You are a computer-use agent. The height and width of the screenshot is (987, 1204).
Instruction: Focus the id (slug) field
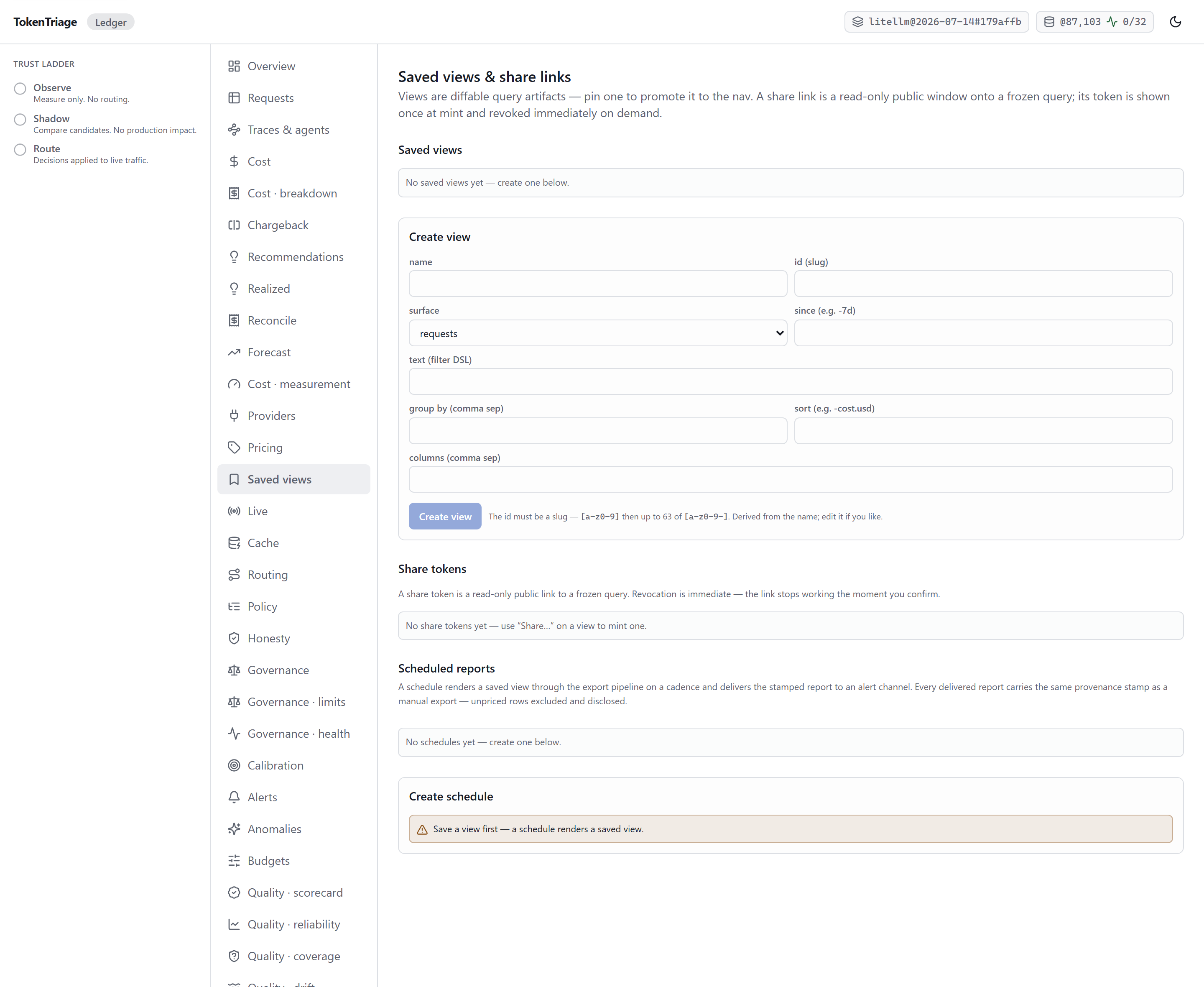983,284
